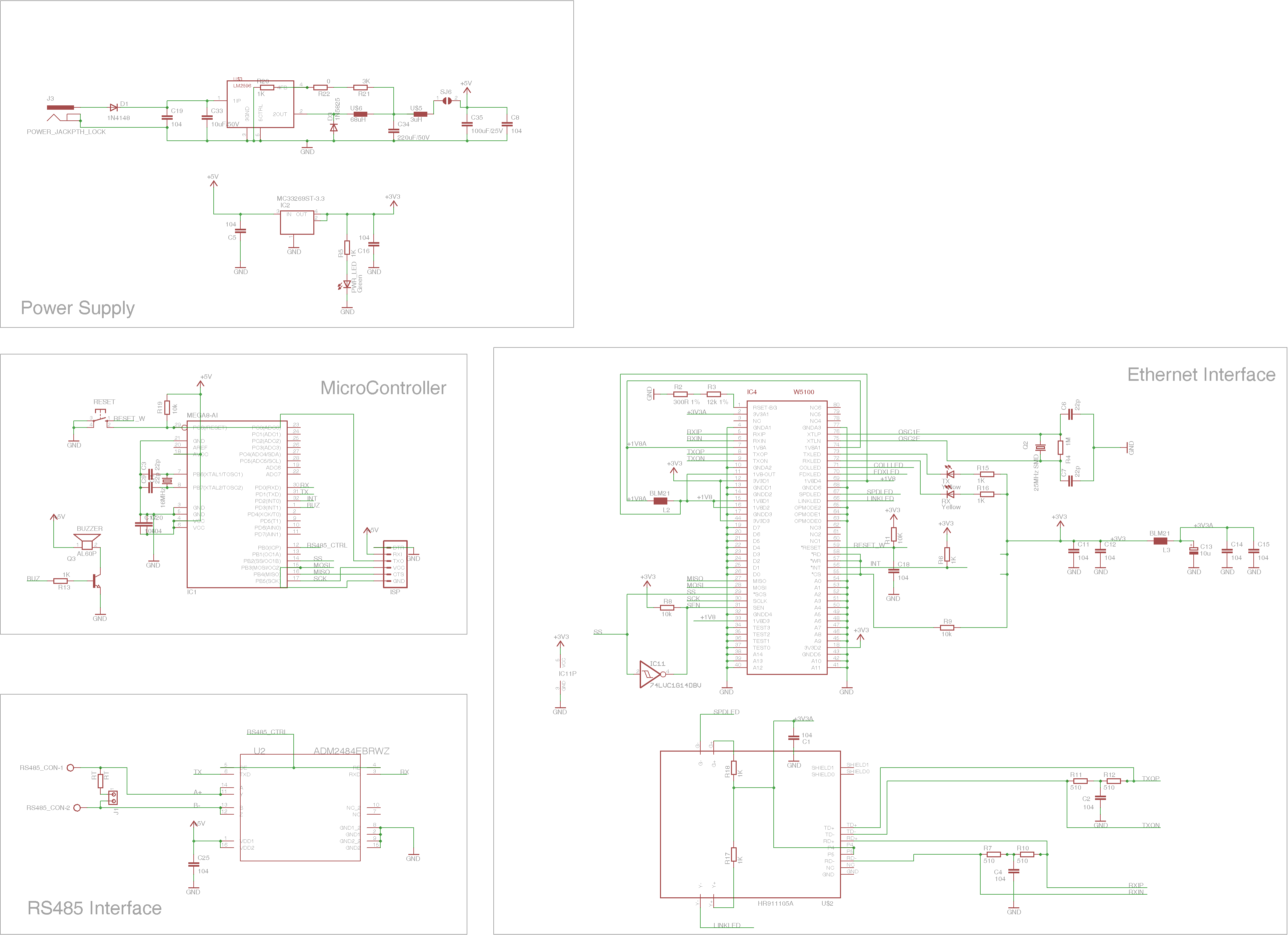
Task: Click the R9 10k resistor symbol
Action: (x=947, y=628)
